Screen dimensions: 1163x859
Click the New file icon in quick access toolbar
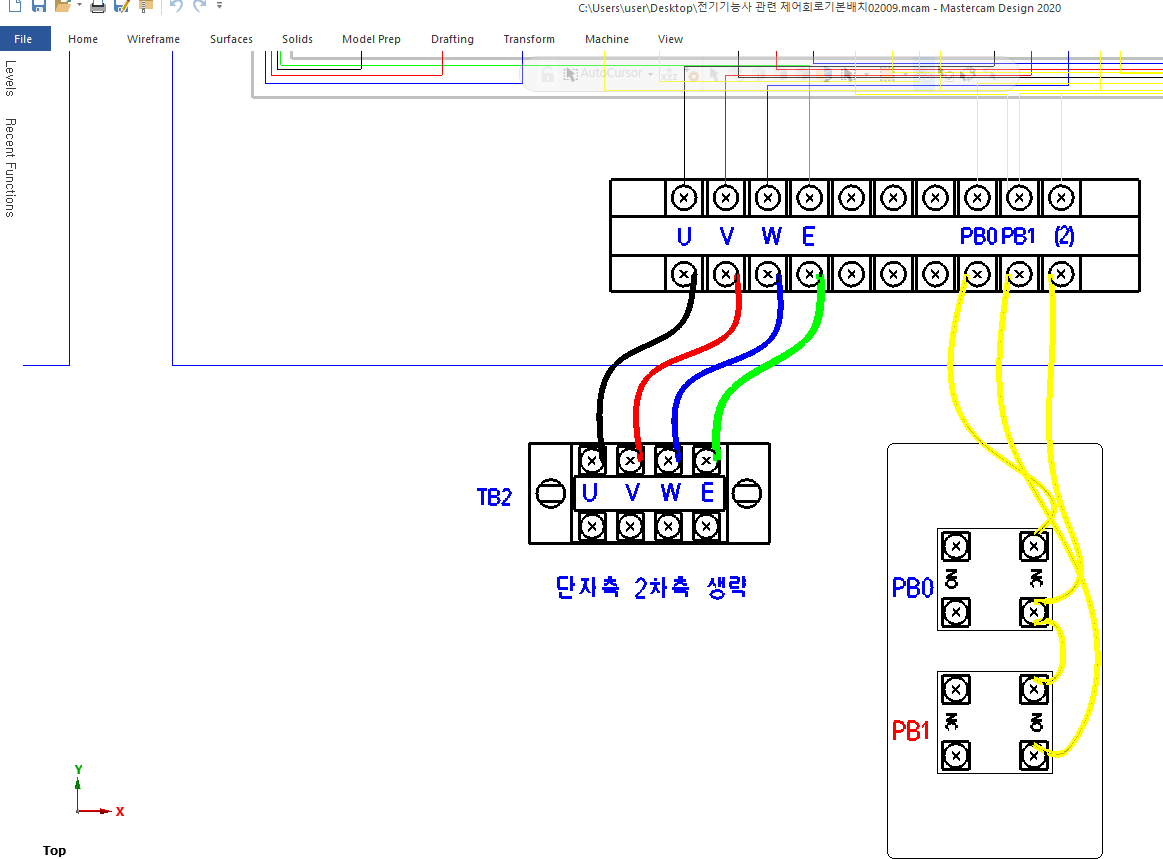(15, 6)
